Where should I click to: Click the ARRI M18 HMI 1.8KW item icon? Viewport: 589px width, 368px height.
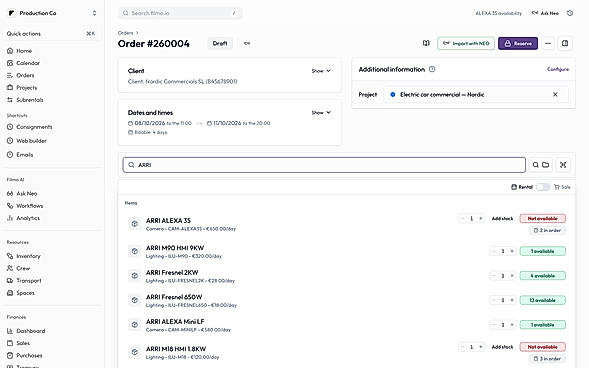[x=134, y=352]
